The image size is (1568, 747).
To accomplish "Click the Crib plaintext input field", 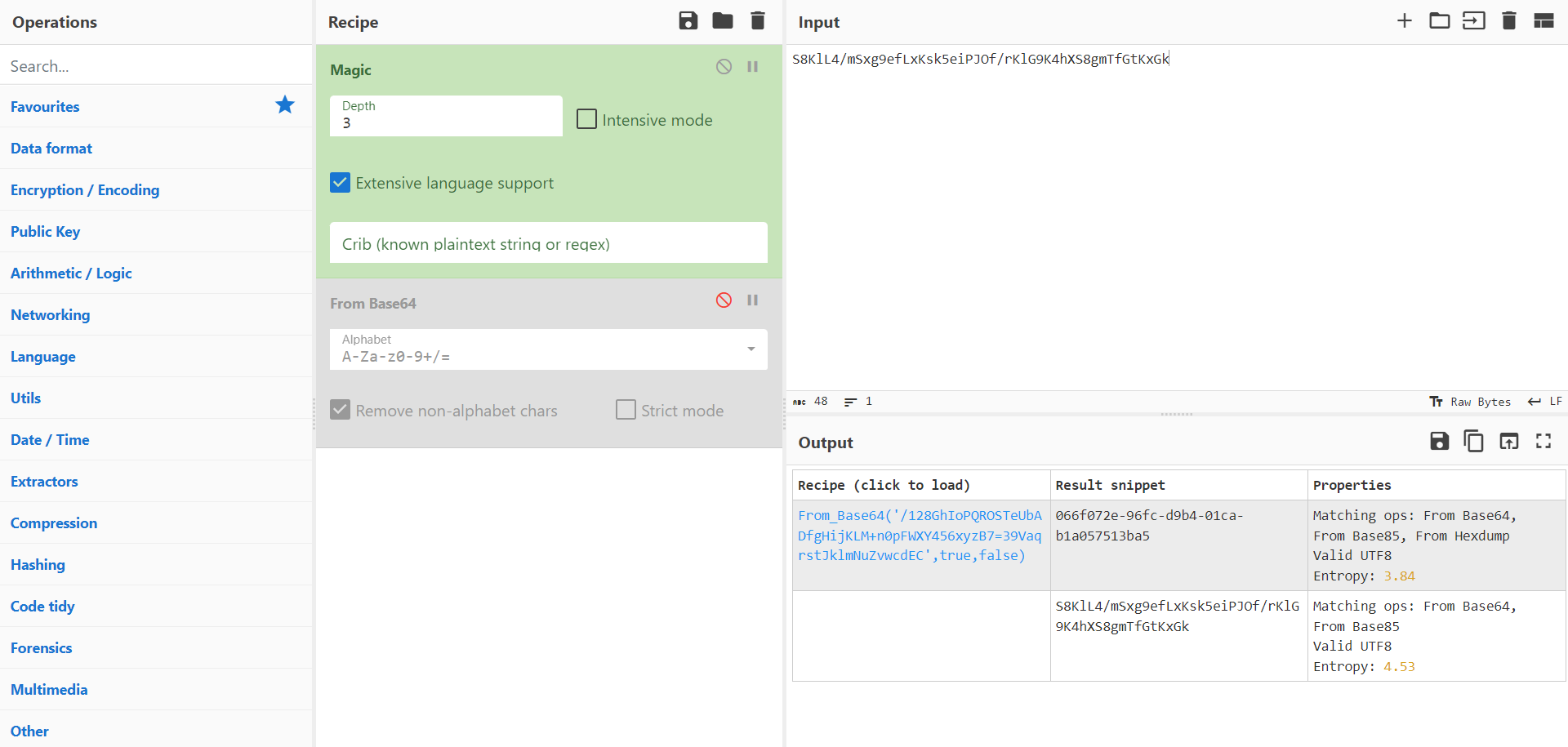I will [548, 243].
